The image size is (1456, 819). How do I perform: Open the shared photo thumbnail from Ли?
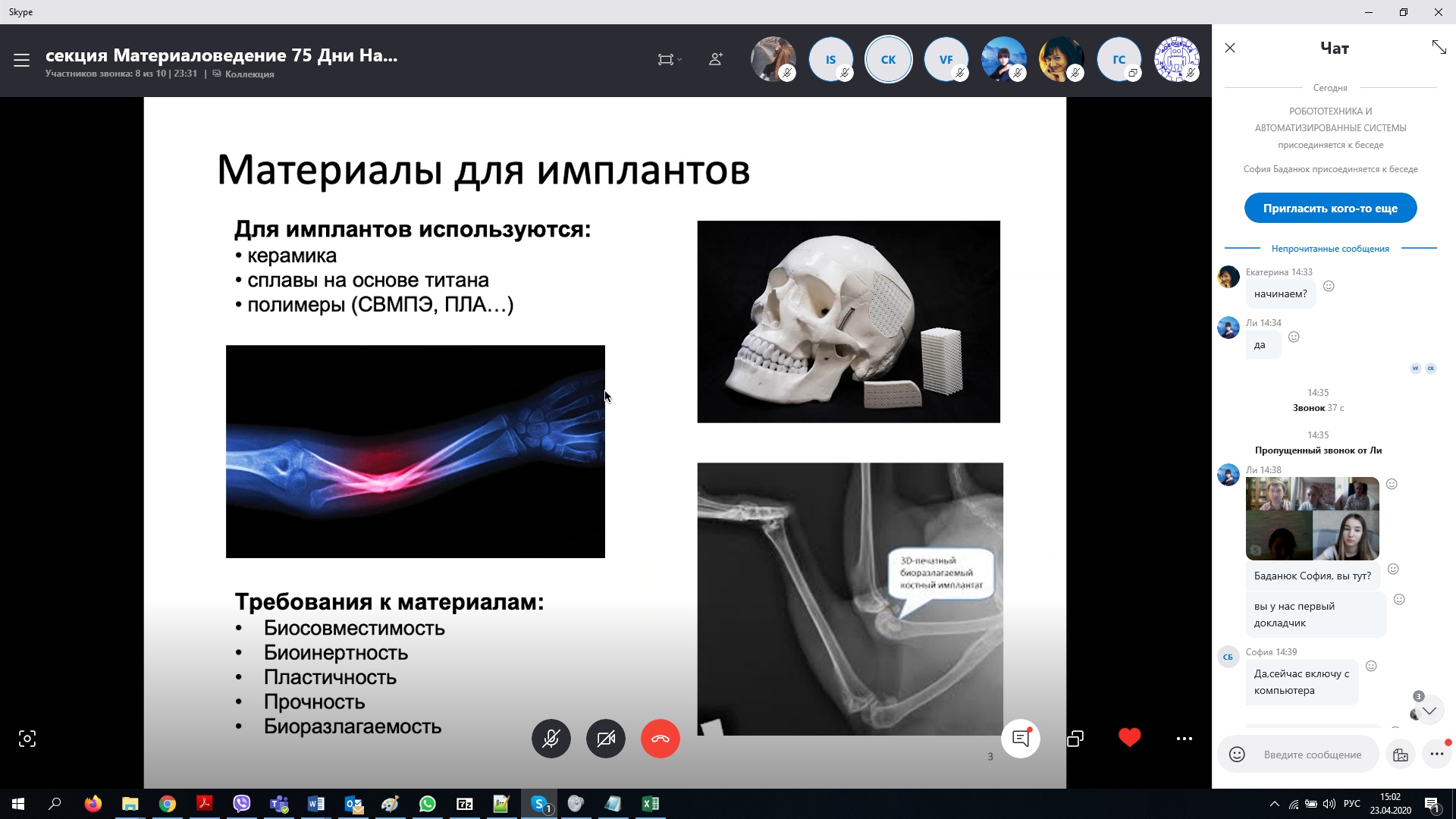(1312, 519)
